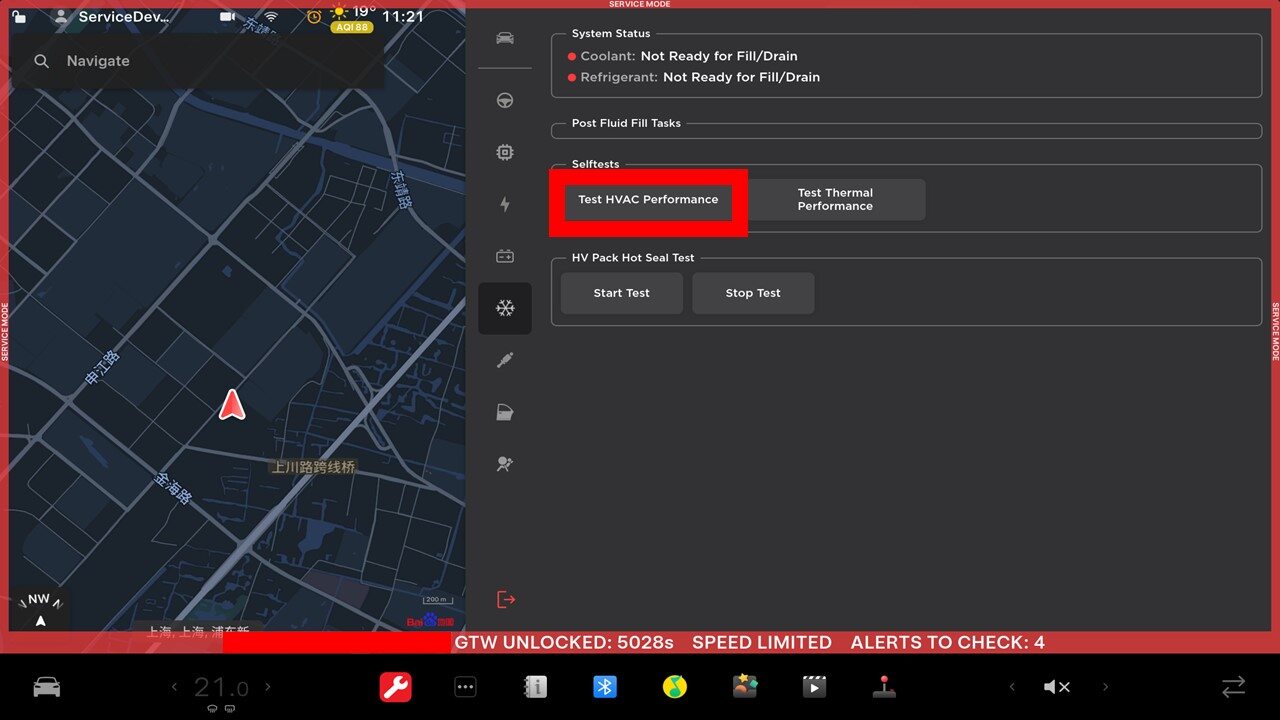The image size is (1280, 720).
Task: Open the steering wheel service section
Action: (505, 101)
